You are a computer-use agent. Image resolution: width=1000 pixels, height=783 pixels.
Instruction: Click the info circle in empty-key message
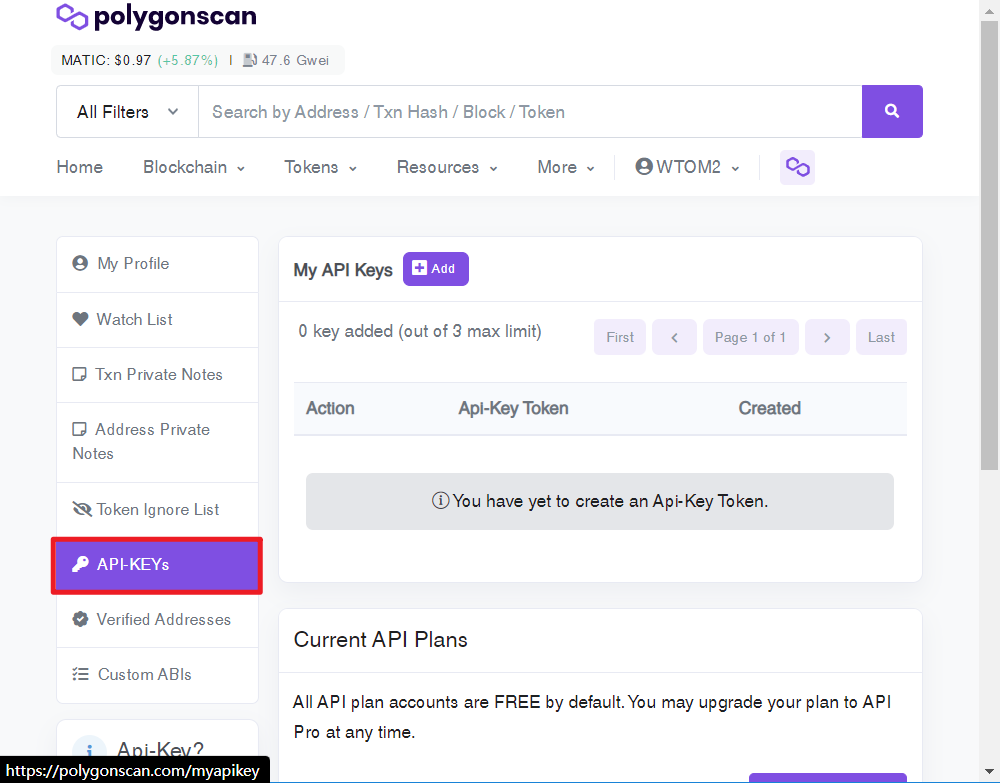coord(440,501)
